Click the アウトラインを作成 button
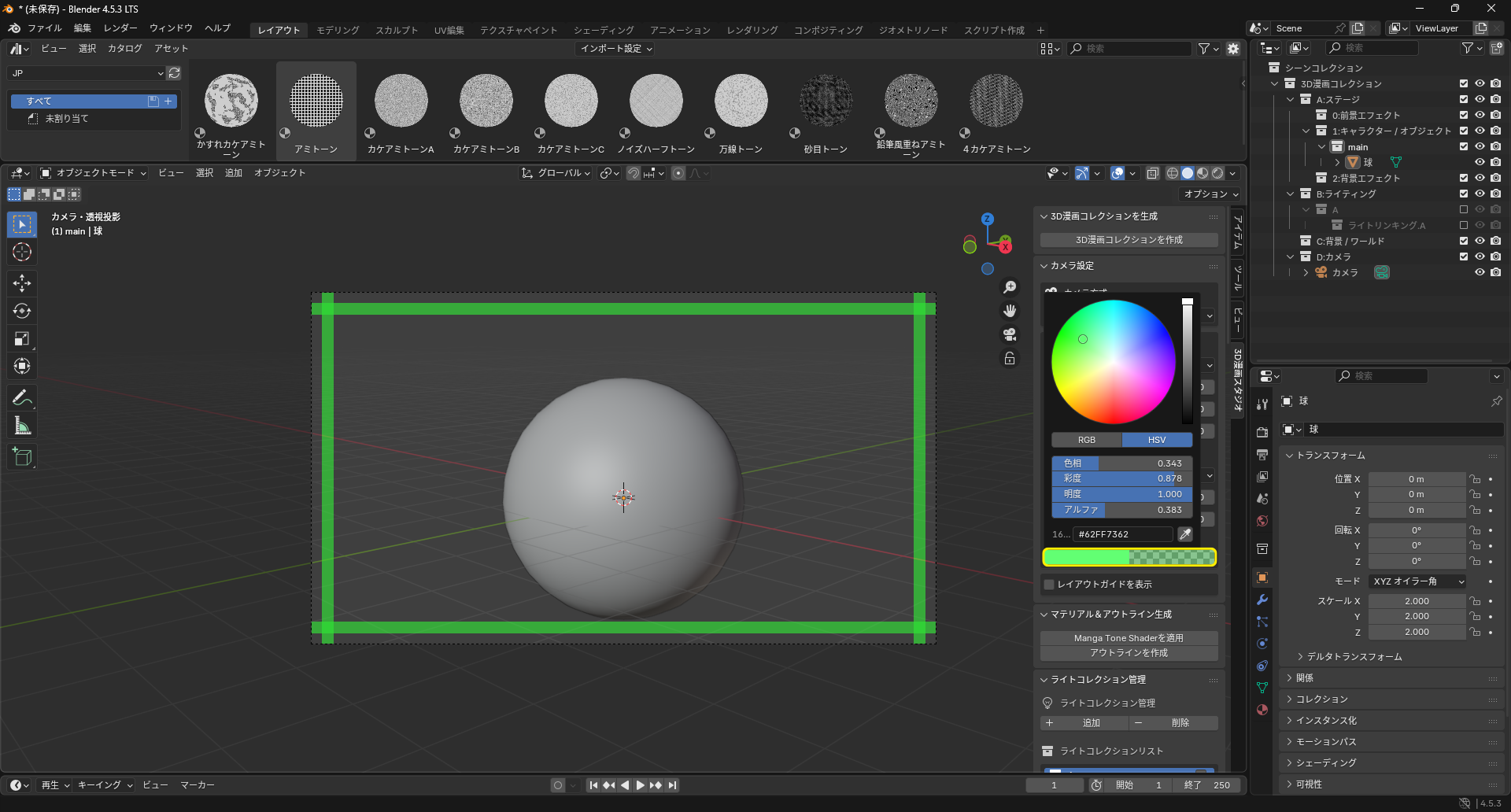1511x812 pixels. (1129, 653)
